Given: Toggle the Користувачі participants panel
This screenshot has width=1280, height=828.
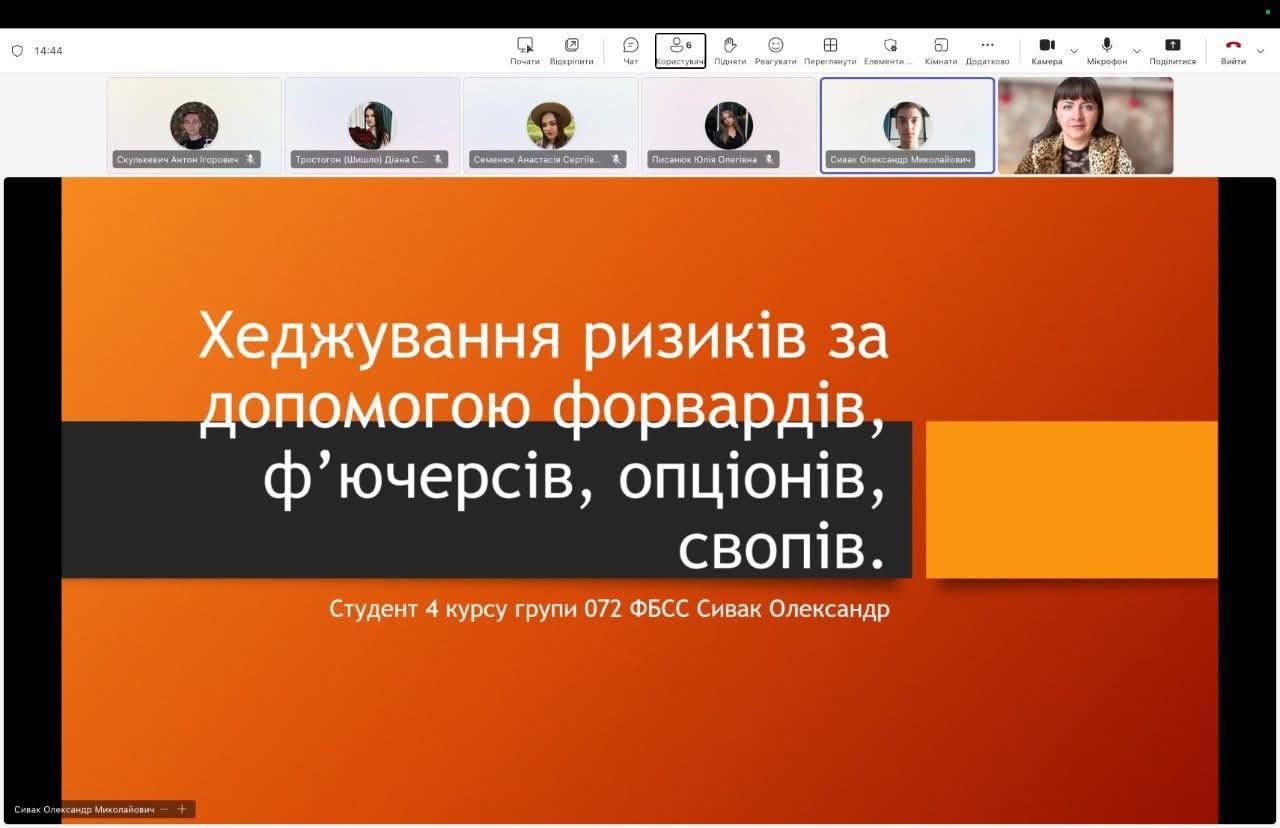Looking at the screenshot, I should tap(680, 50).
